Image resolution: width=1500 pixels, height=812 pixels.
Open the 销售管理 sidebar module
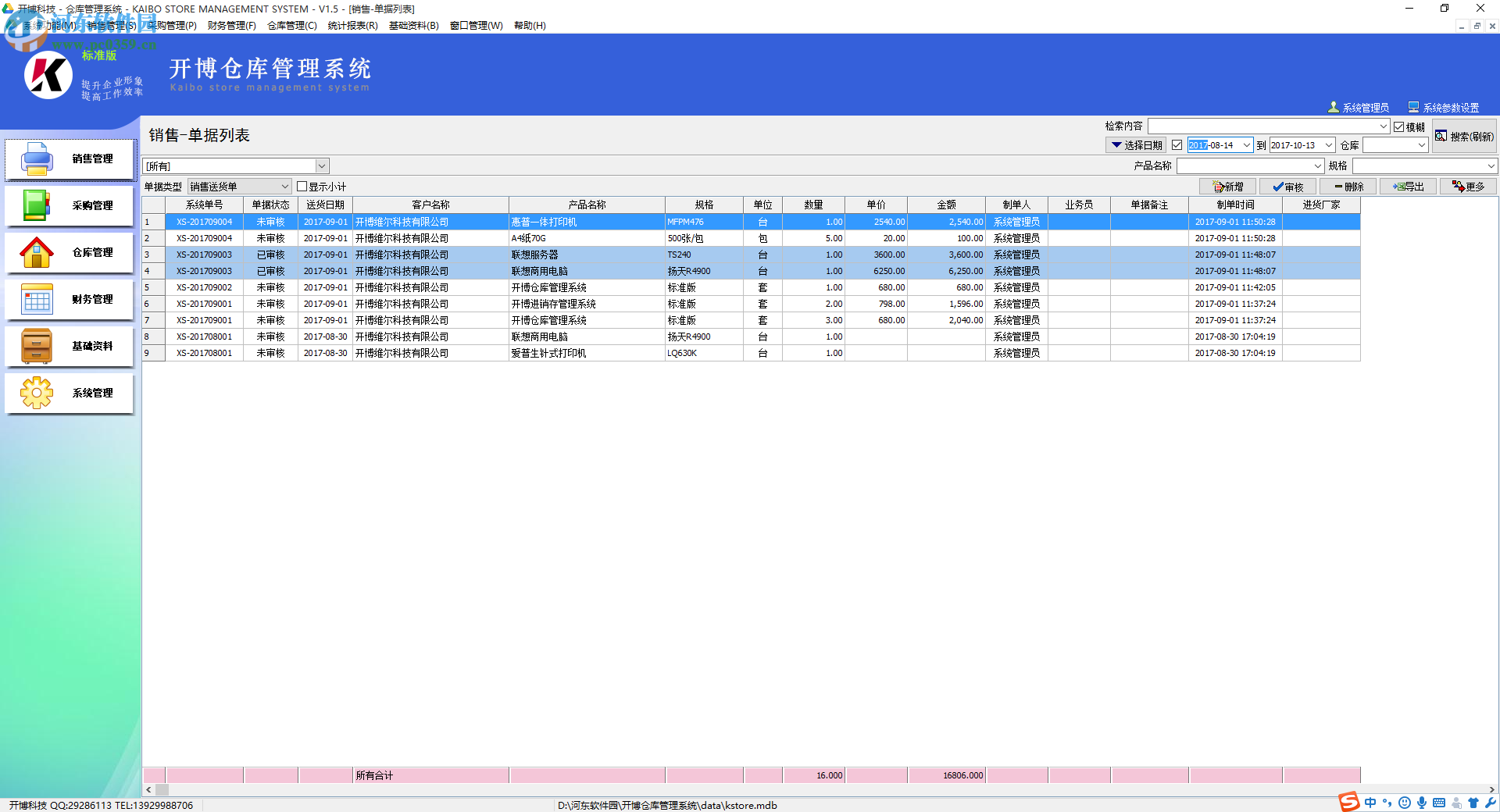[x=70, y=159]
